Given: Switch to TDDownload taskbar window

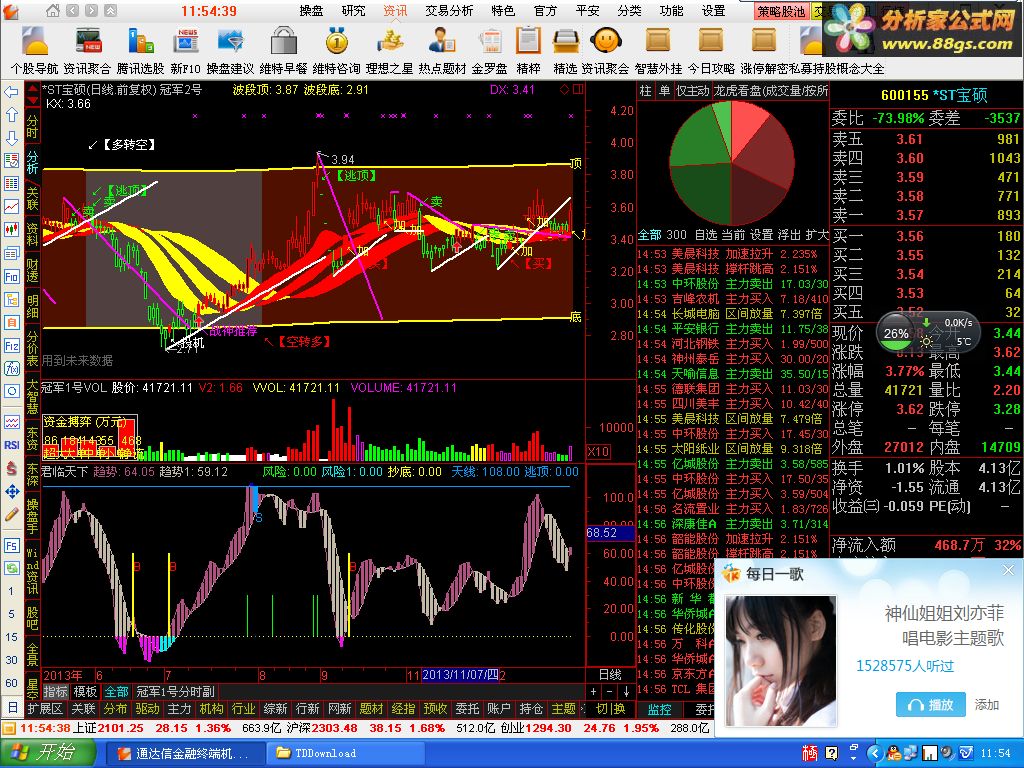Looking at the screenshot, I should 344,753.
